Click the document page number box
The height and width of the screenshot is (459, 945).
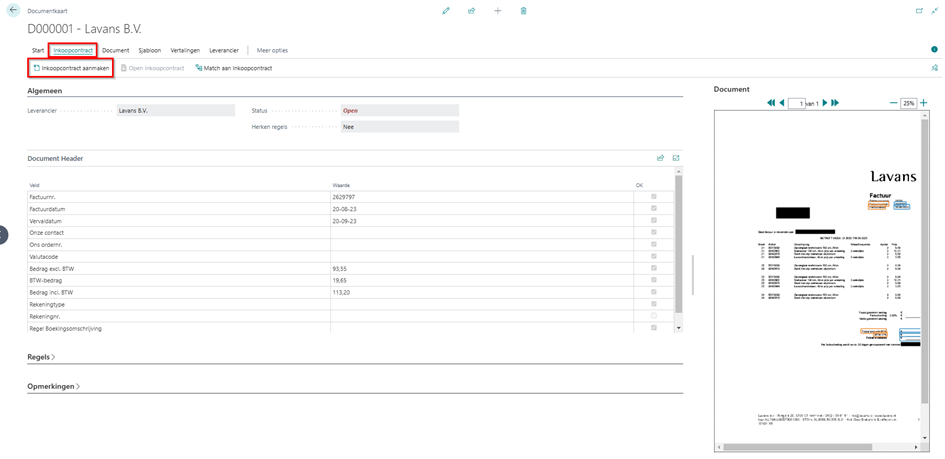(x=797, y=104)
